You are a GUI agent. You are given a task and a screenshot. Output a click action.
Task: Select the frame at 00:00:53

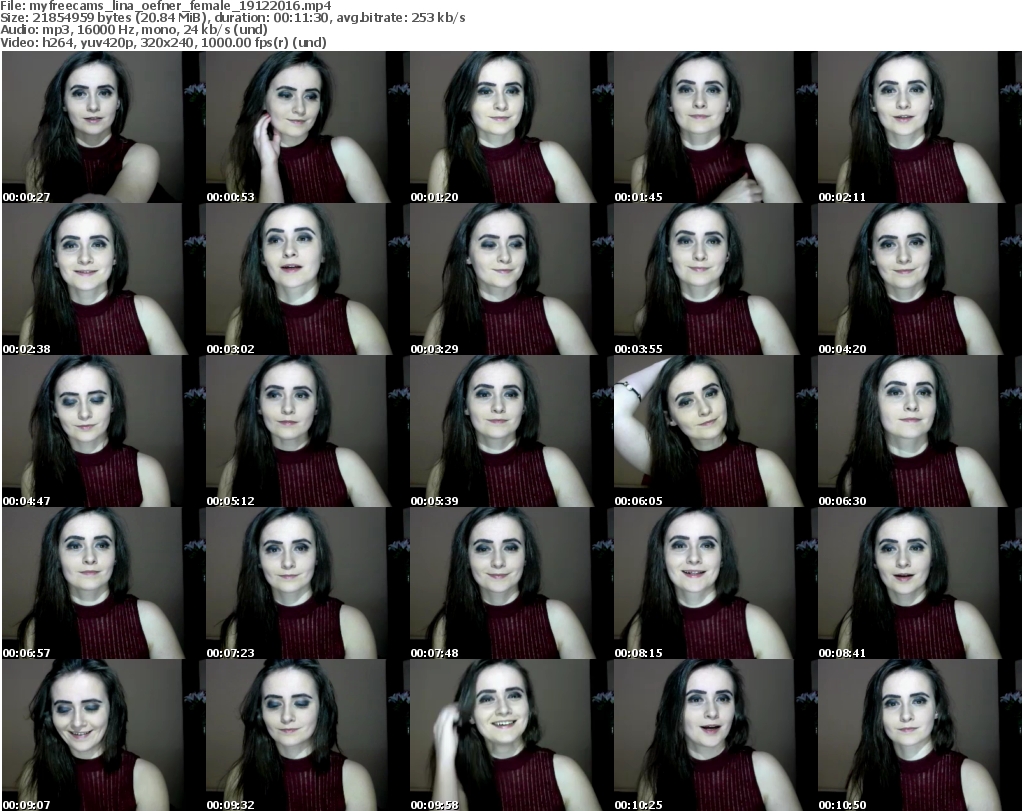click(x=306, y=127)
